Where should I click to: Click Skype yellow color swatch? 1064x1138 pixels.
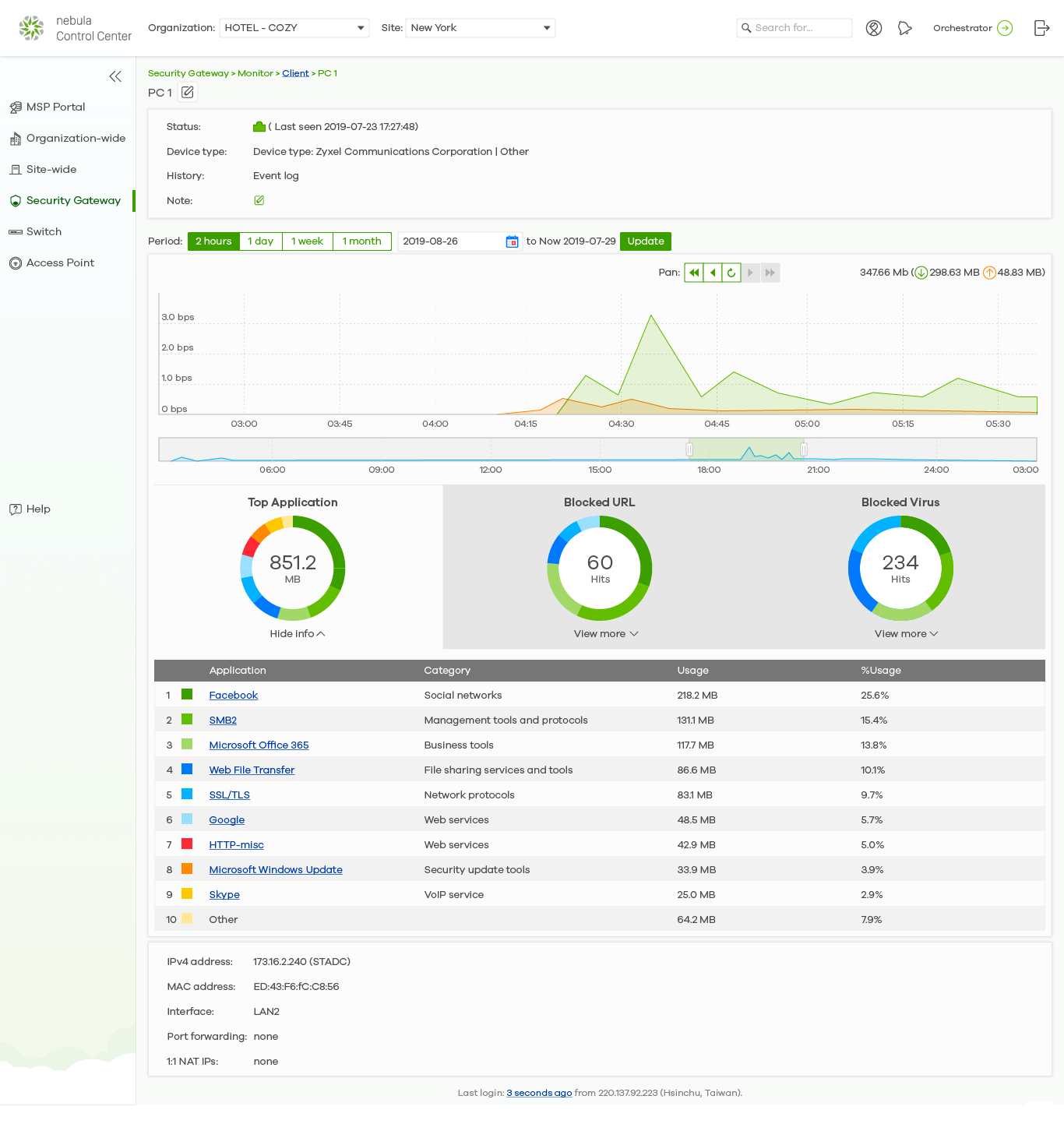click(187, 893)
